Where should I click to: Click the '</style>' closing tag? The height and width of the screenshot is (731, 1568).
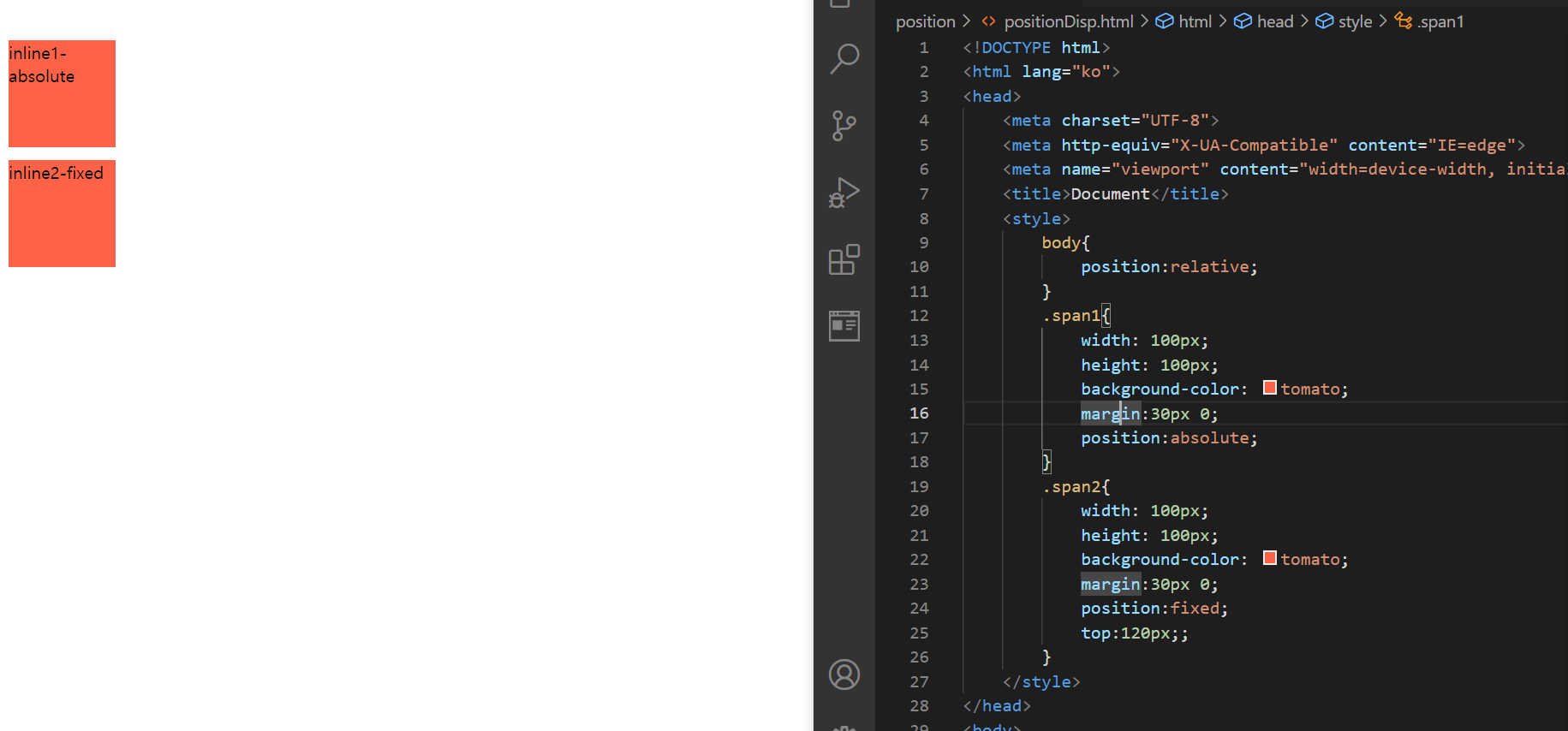click(x=1041, y=682)
